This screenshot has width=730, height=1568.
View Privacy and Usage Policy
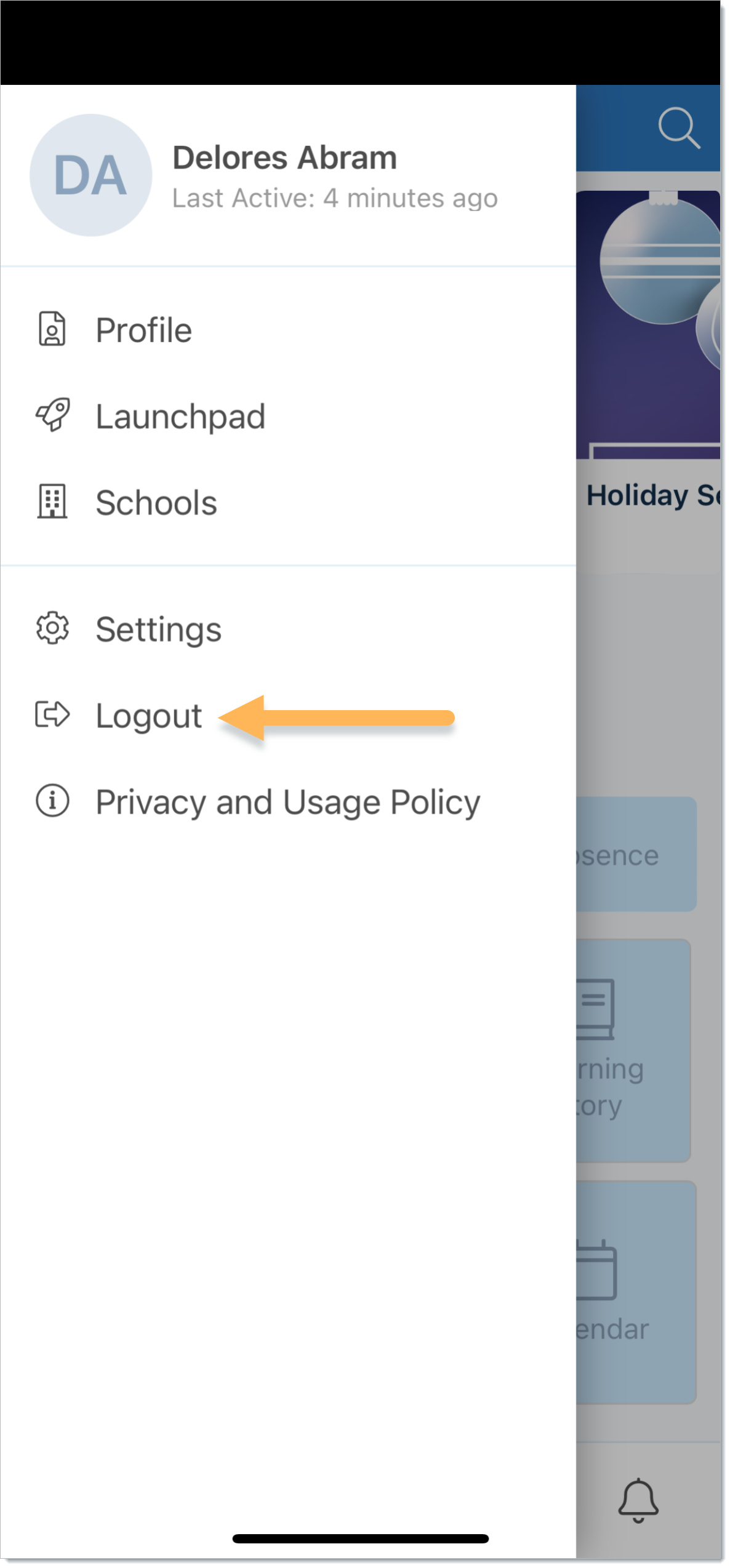(x=288, y=802)
